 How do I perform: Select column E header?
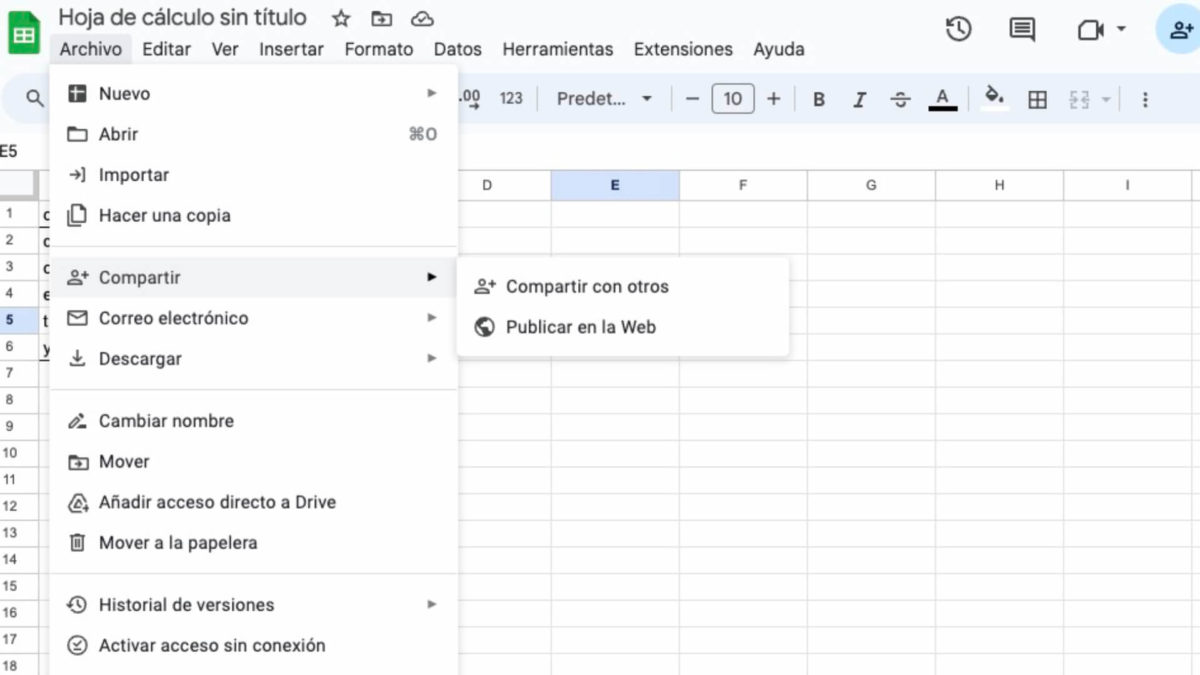pyautogui.click(x=615, y=185)
